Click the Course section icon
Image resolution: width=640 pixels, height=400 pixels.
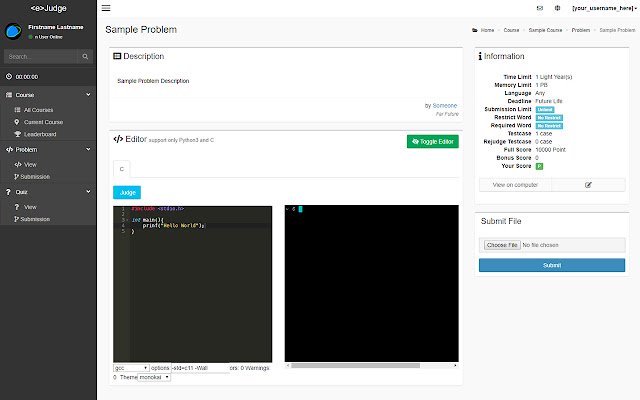9,95
